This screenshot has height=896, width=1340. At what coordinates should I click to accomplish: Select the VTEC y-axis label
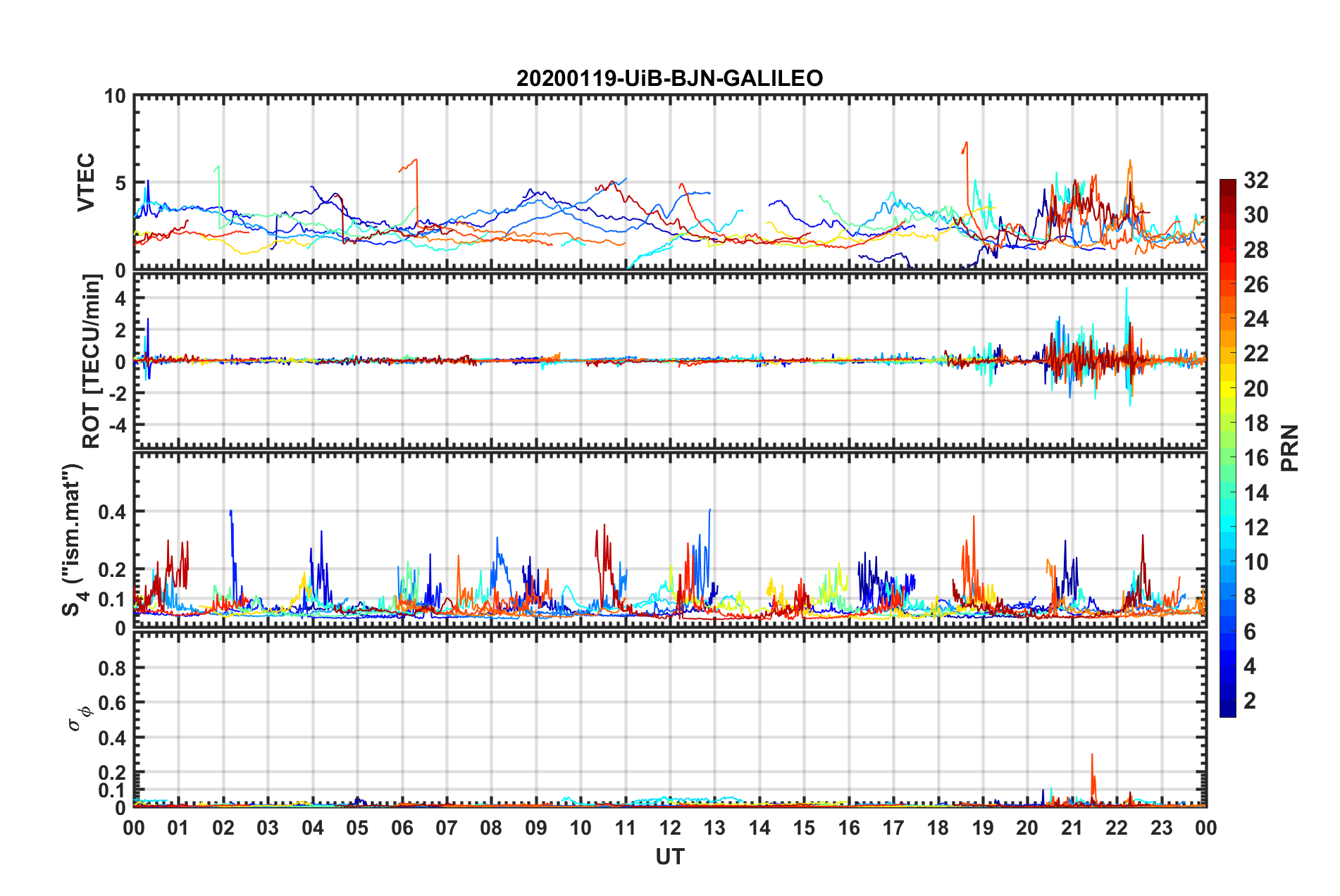pyautogui.click(x=86, y=182)
